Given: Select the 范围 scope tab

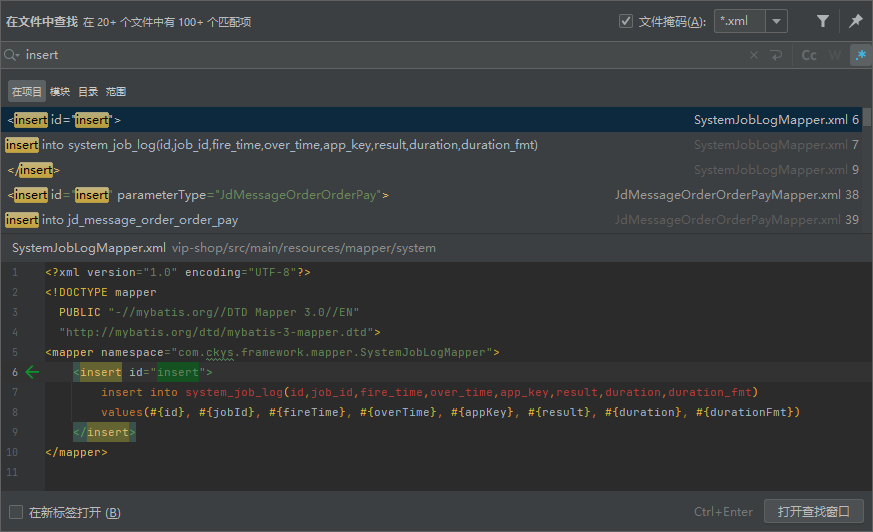Looking at the screenshot, I should [x=116, y=92].
